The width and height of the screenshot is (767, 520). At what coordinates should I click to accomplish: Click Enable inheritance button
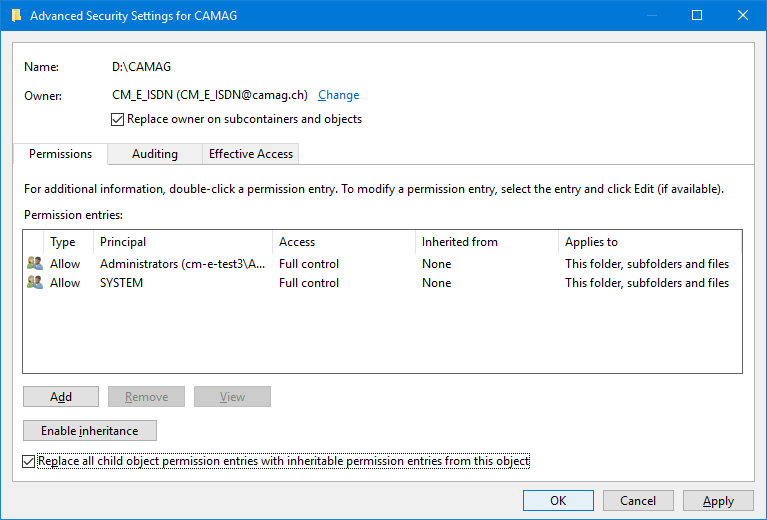pyautogui.click(x=90, y=431)
